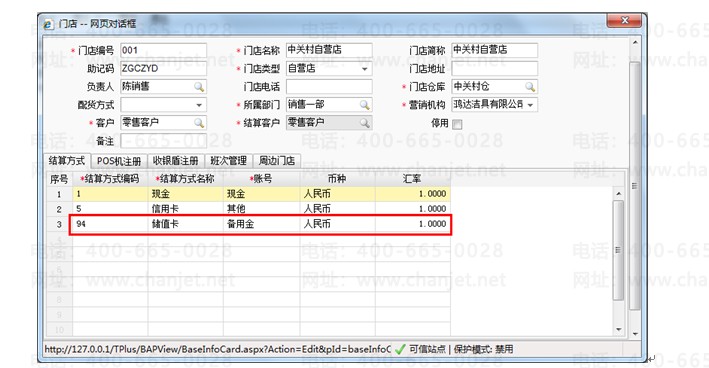This screenshot has width=709, height=368.
Task: Open lookup for 门店仓库 field
Action: click(530, 87)
